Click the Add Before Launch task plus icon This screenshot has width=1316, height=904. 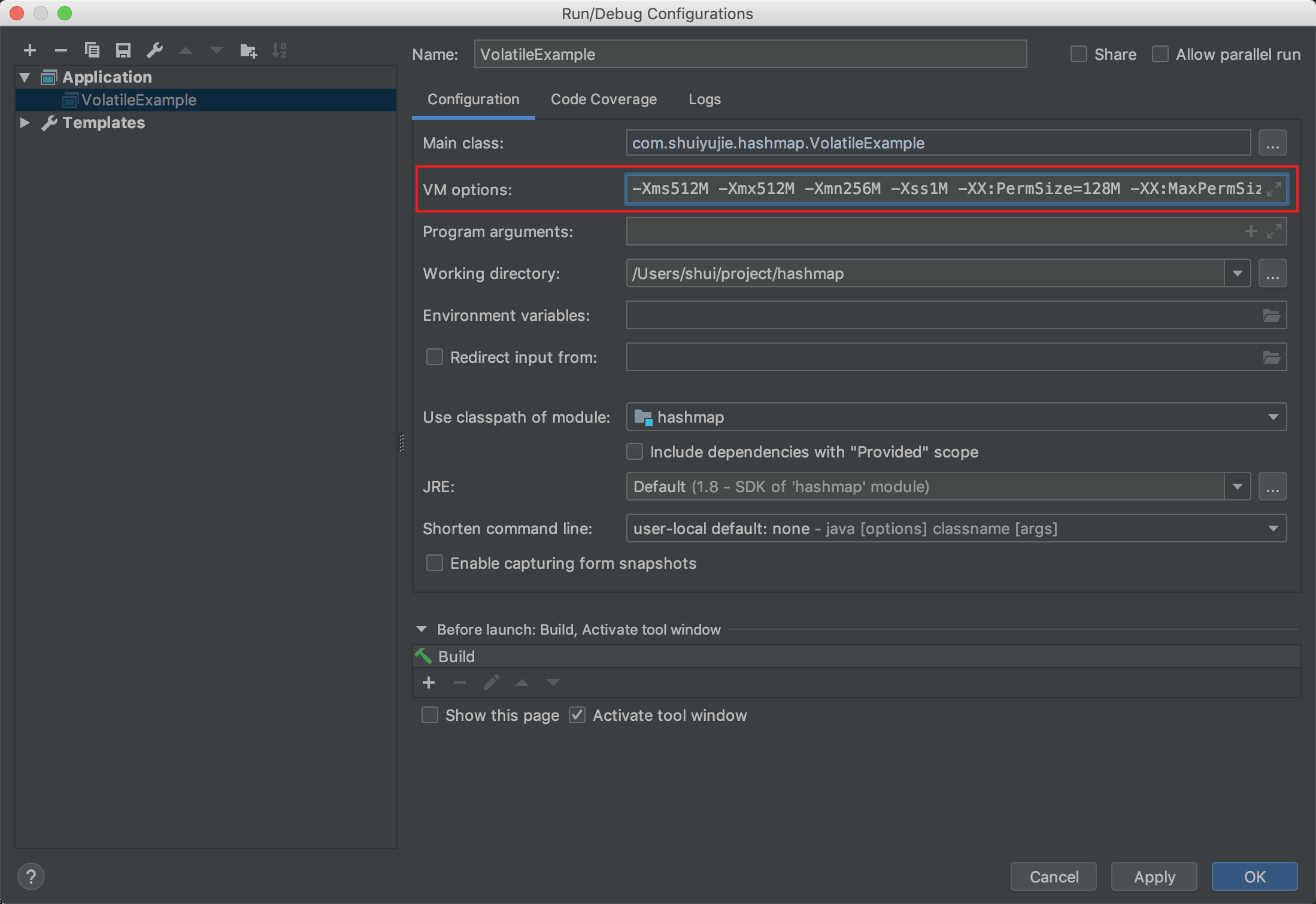pyautogui.click(x=429, y=682)
